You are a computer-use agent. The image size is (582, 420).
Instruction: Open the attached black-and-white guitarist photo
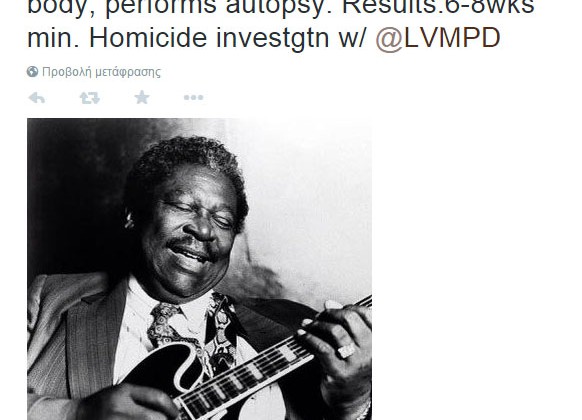(x=199, y=269)
